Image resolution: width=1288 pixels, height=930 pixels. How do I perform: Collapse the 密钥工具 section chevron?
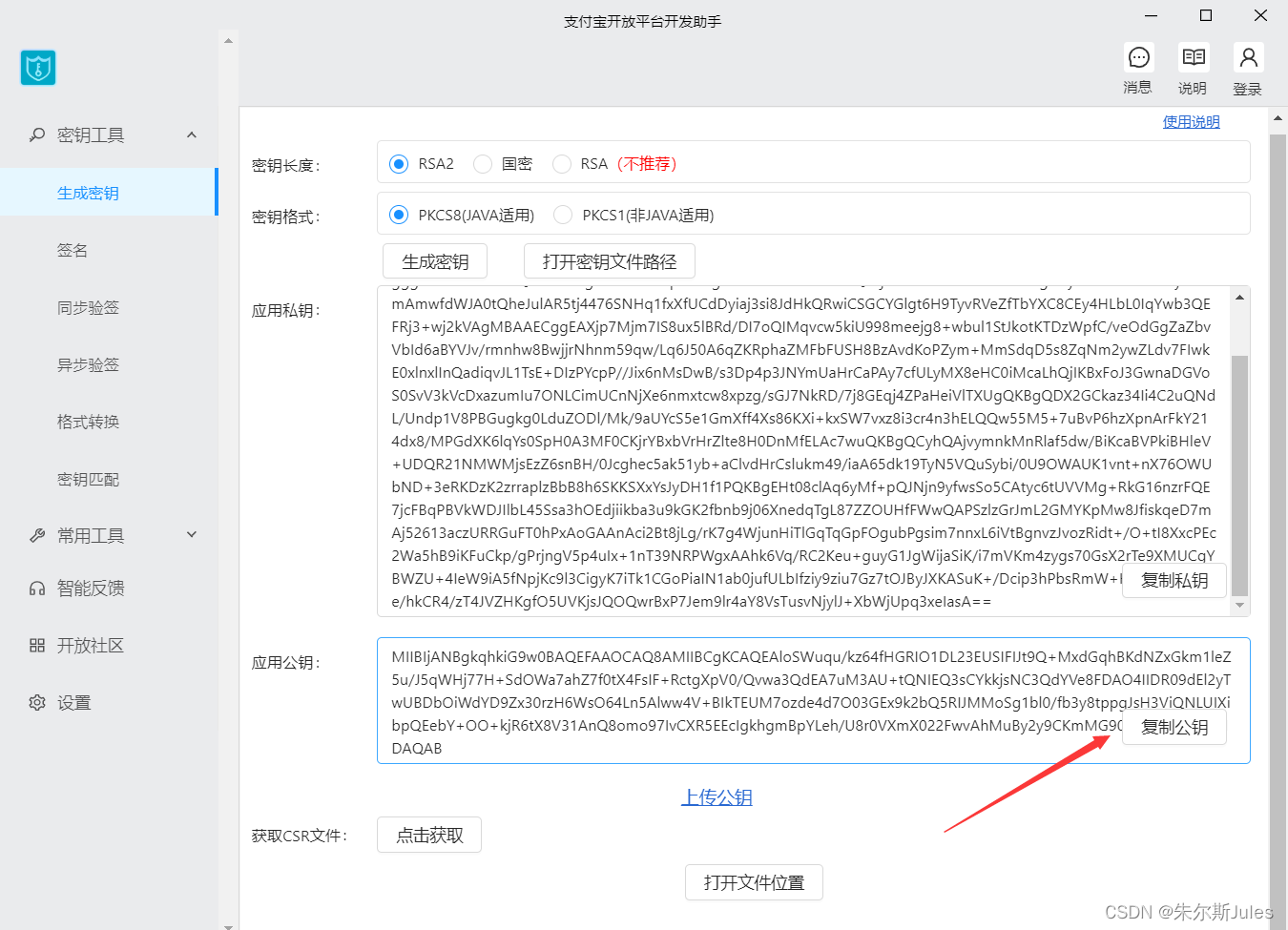tap(192, 135)
